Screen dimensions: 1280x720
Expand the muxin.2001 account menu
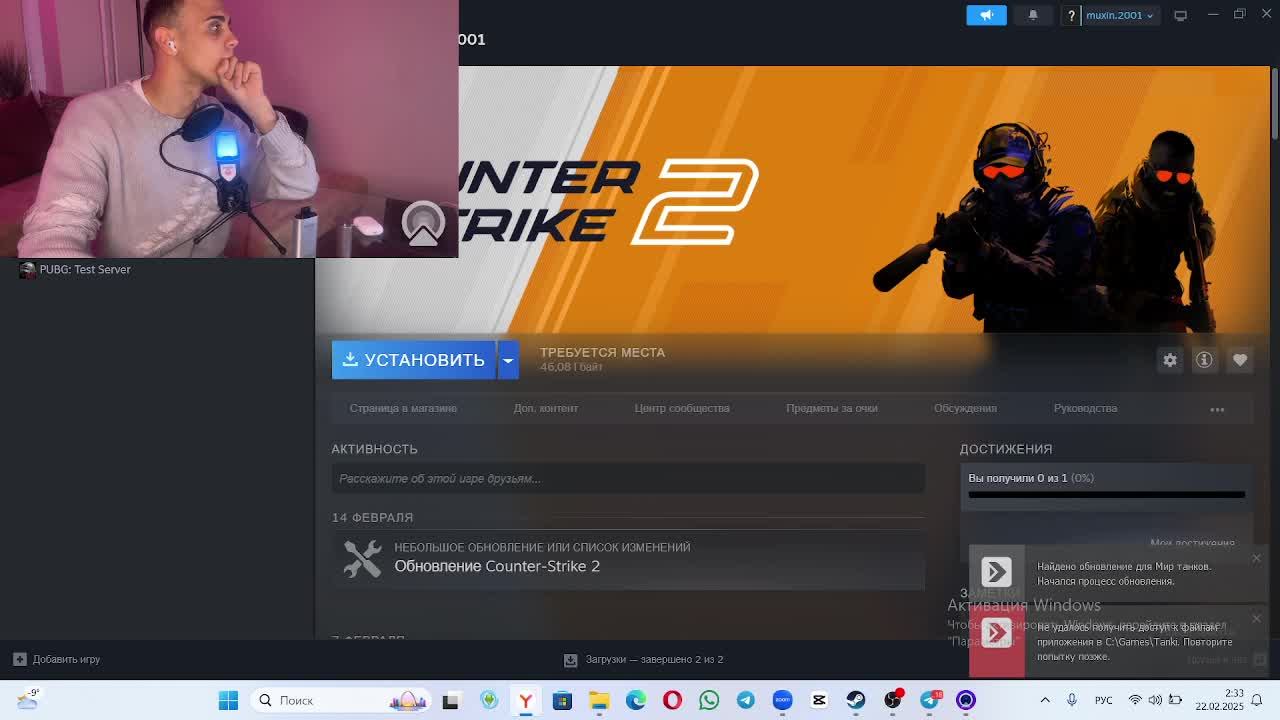(1119, 15)
